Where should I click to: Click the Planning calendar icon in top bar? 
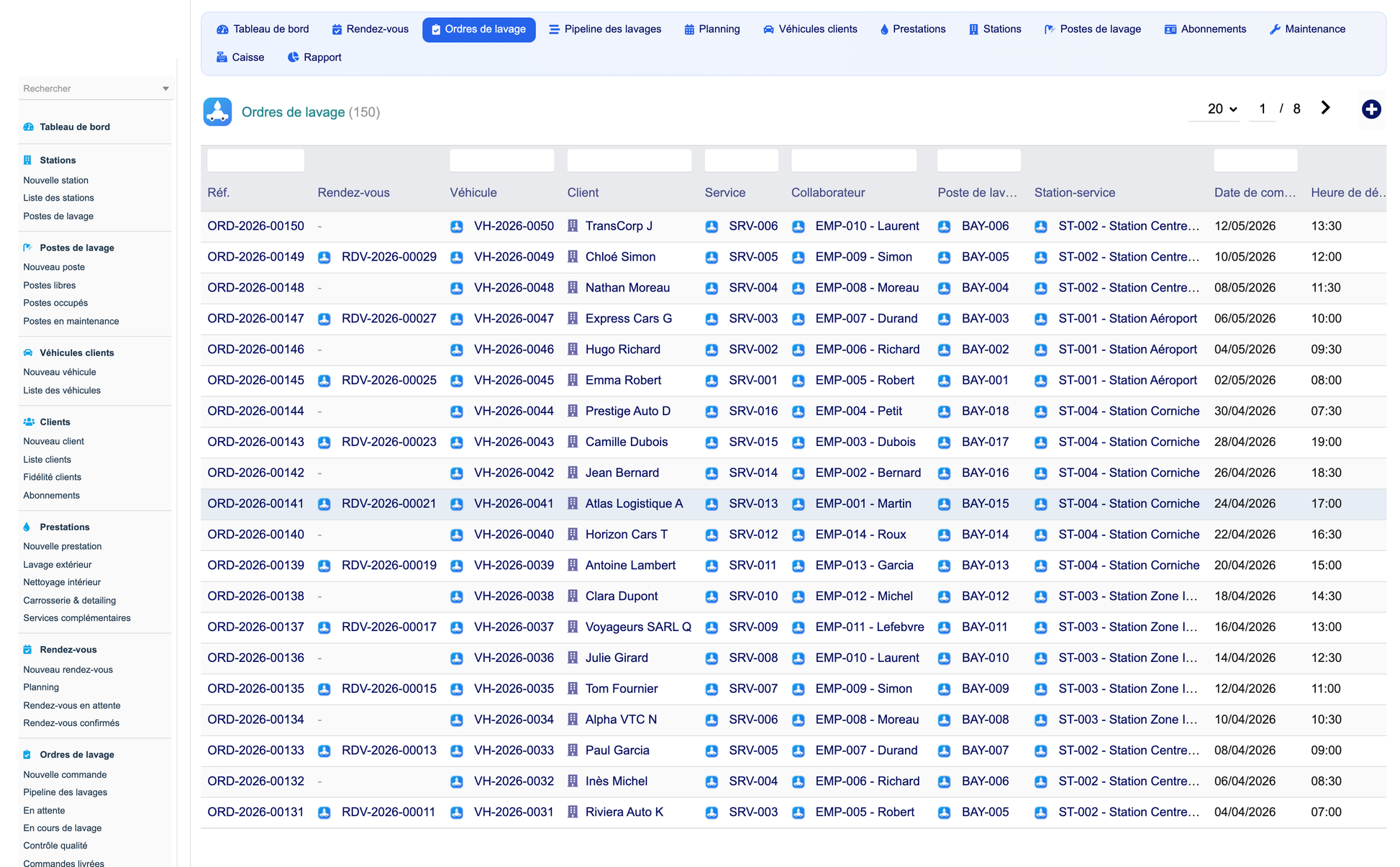point(689,29)
